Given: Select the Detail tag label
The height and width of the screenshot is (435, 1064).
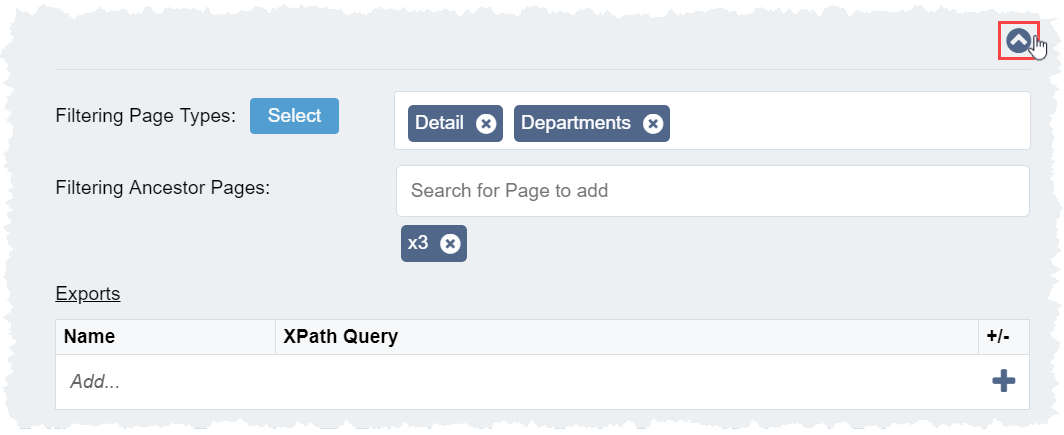Looking at the screenshot, I should [440, 123].
